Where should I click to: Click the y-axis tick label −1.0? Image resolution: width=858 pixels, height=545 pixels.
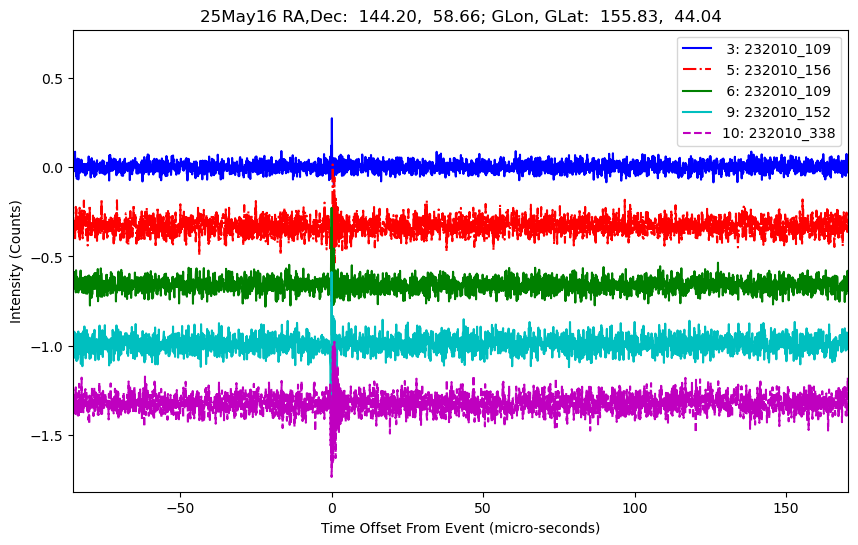click(48, 346)
